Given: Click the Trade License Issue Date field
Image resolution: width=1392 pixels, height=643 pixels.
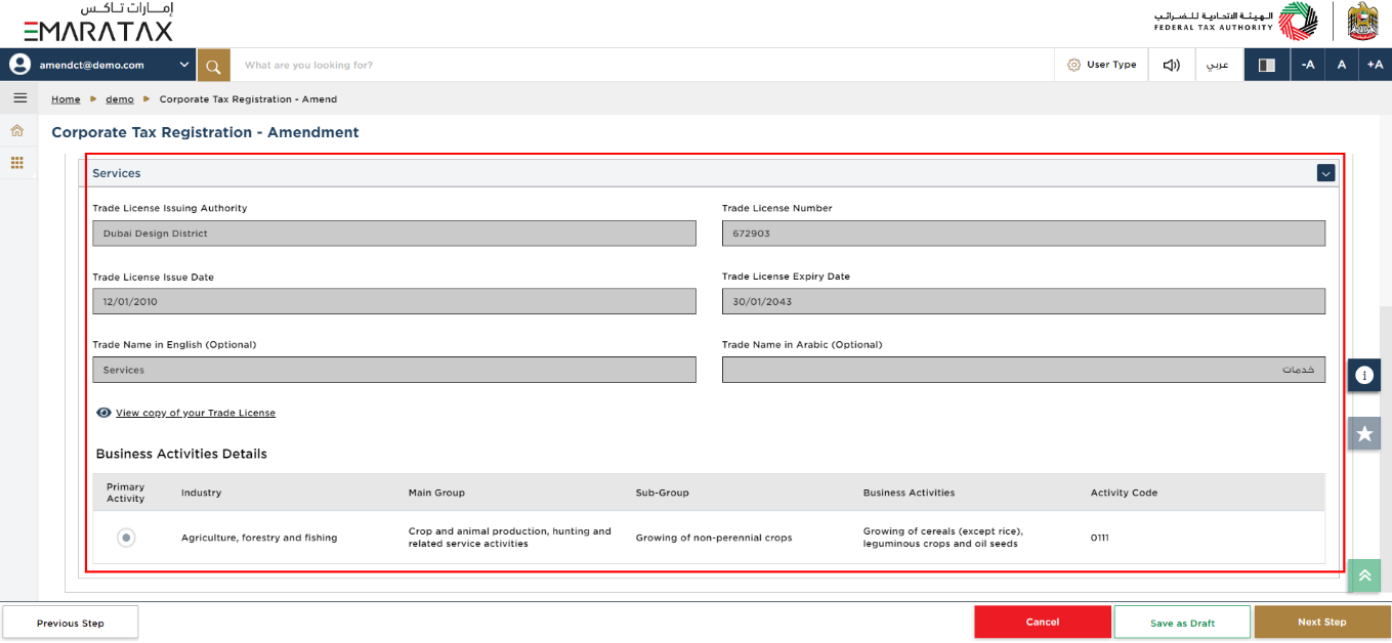Looking at the screenshot, I should point(394,301).
